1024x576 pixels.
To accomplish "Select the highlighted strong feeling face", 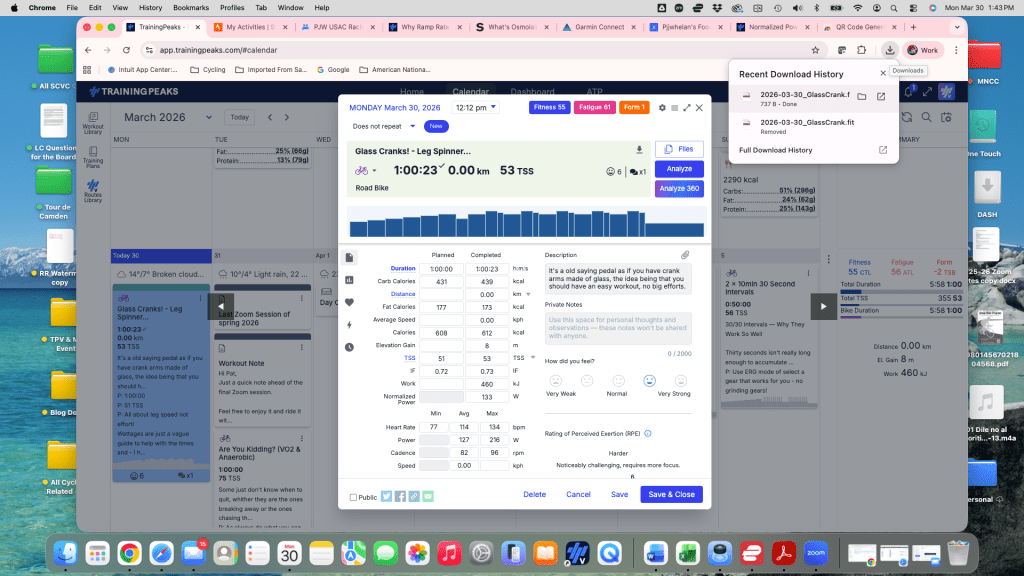I will 649,381.
